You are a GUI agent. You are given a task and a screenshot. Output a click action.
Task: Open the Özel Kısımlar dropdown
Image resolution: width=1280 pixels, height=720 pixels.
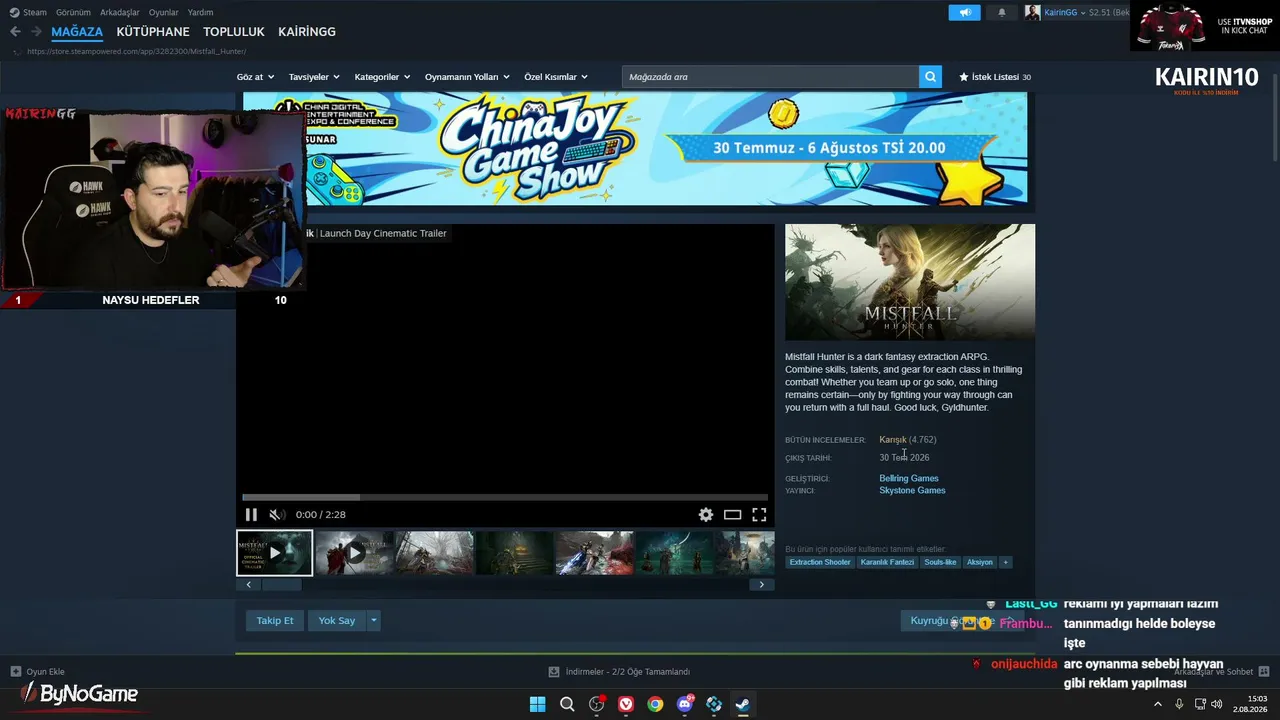pyautogui.click(x=556, y=77)
